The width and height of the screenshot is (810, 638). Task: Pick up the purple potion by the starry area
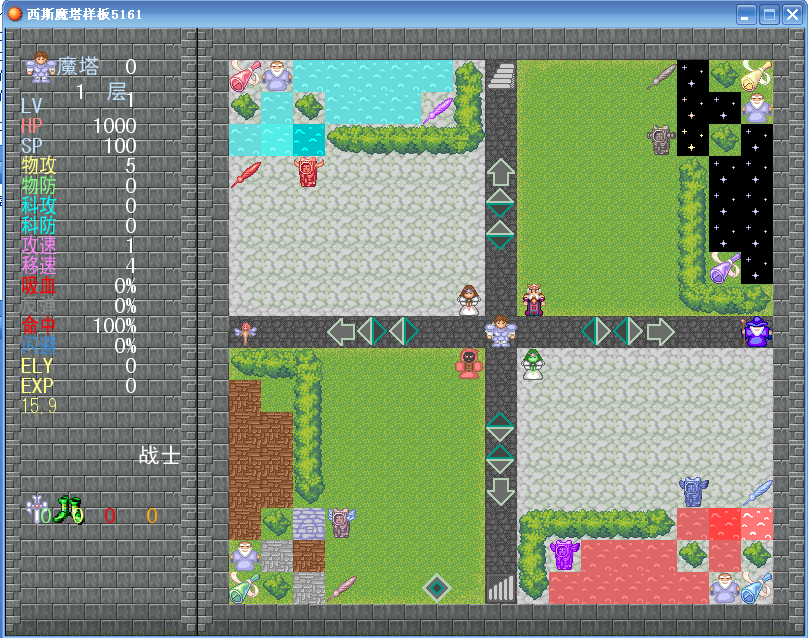pos(725,268)
